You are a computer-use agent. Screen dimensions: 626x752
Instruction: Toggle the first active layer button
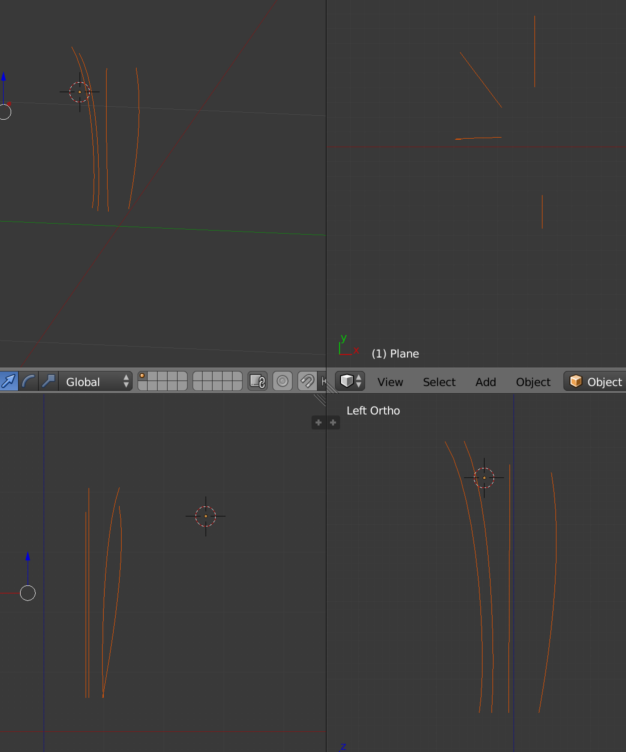pos(142,376)
